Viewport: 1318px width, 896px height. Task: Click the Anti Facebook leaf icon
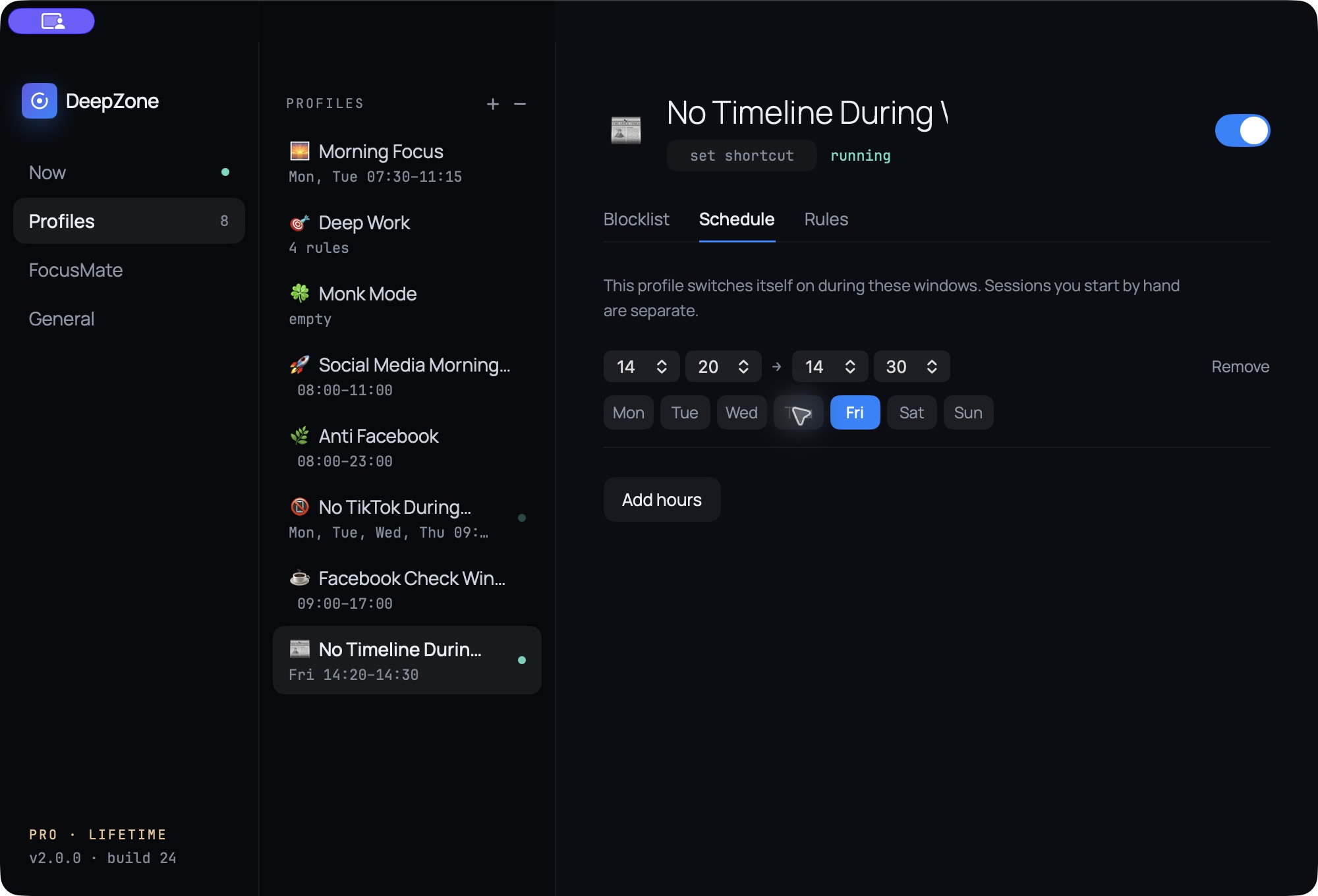tap(300, 435)
